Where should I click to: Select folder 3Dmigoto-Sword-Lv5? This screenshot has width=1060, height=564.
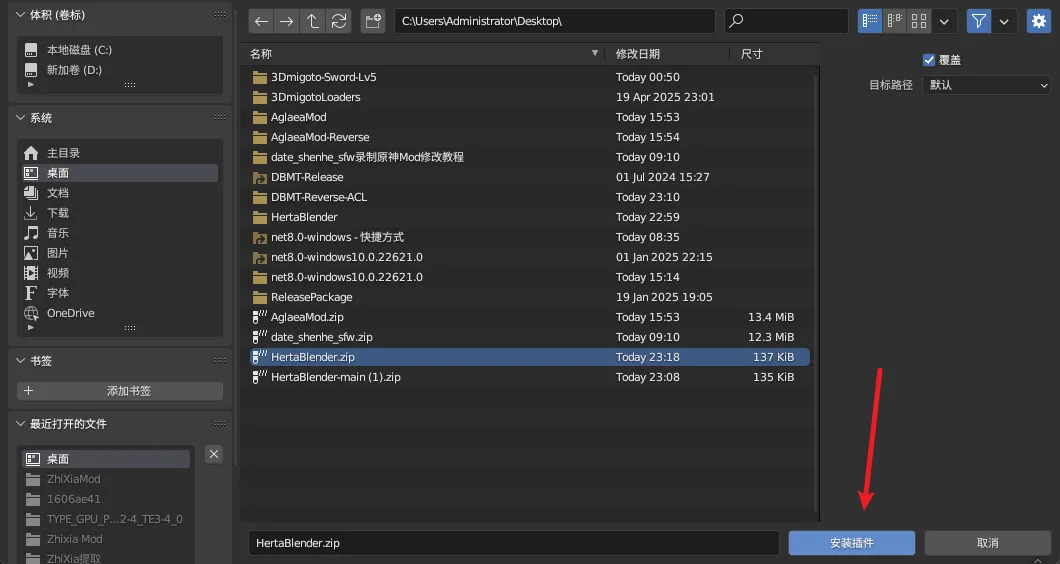[529, 77]
